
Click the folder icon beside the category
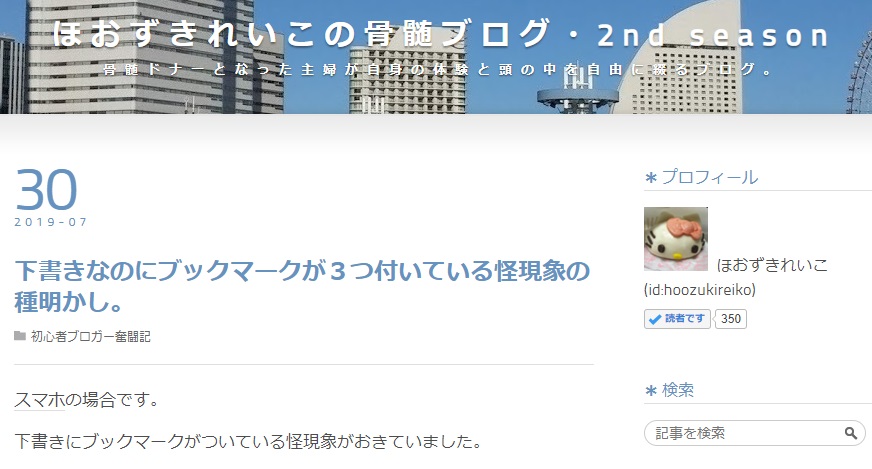click(20, 336)
